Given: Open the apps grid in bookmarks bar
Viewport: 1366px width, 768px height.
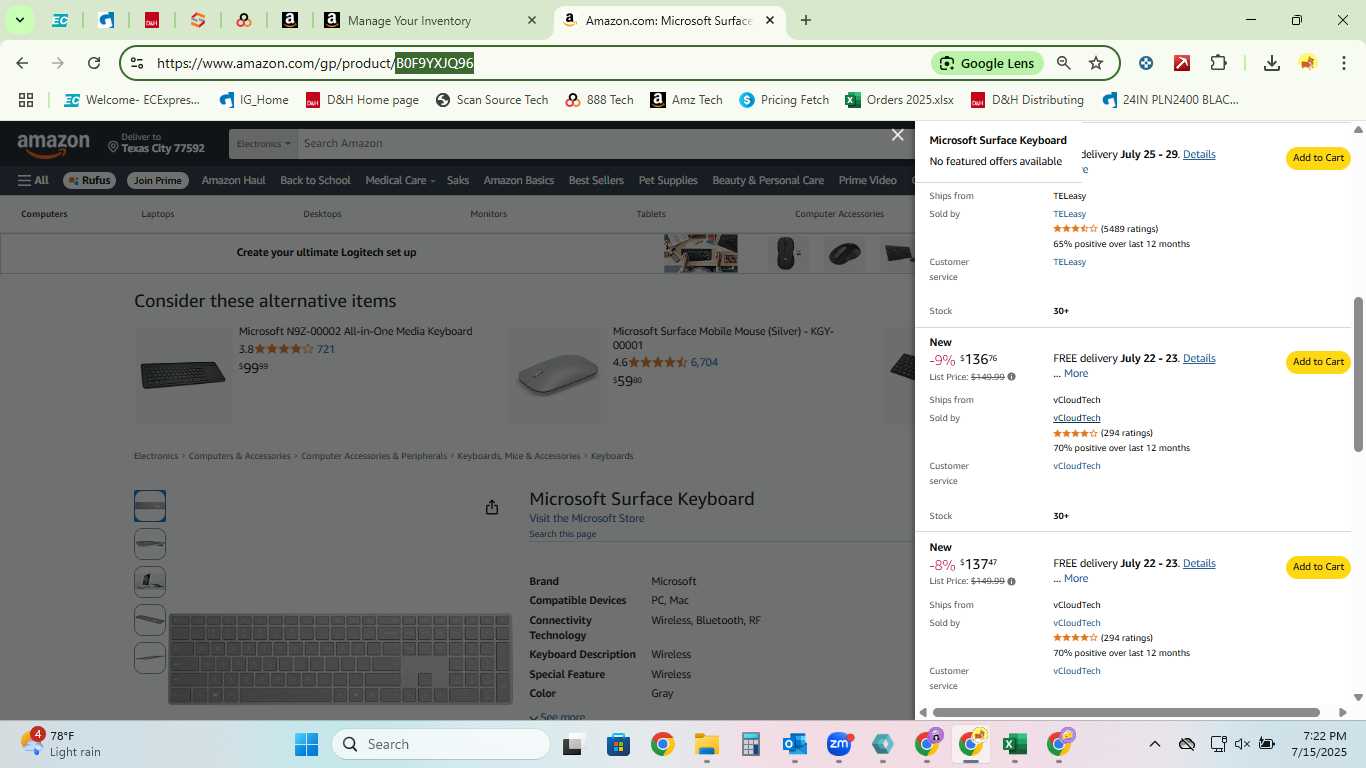Looking at the screenshot, I should tap(26, 100).
